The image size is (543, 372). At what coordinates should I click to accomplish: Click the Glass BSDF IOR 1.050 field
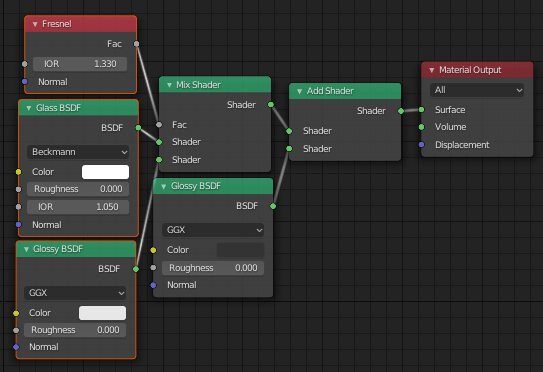click(78, 207)
